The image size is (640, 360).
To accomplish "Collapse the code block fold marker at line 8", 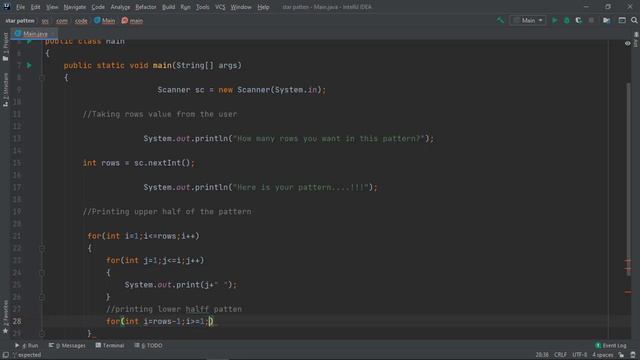I will pyautogui.click(x=42, y=78).
